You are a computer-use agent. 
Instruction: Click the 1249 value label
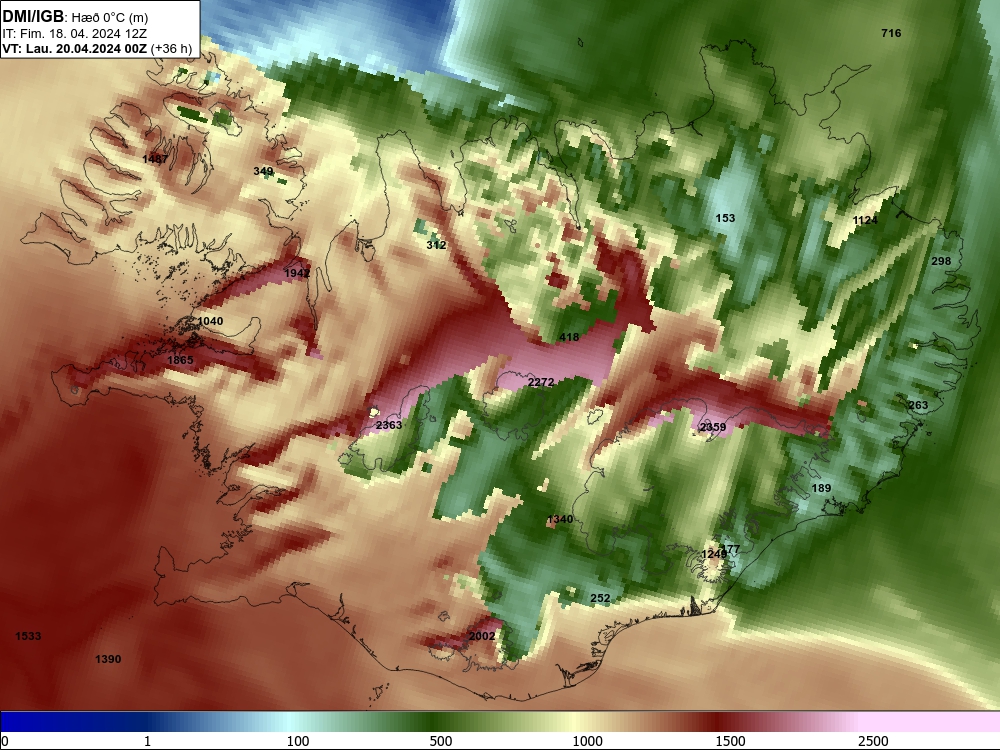coord(714,554)
